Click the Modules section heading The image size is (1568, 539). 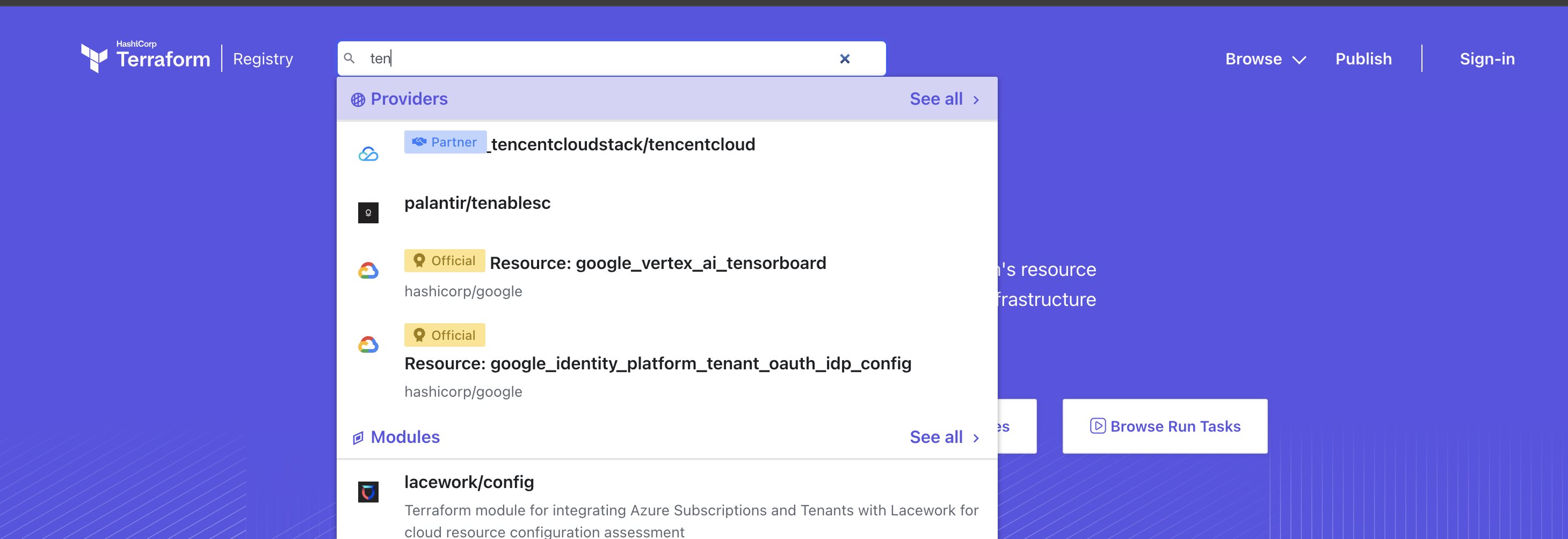[405, 438]
